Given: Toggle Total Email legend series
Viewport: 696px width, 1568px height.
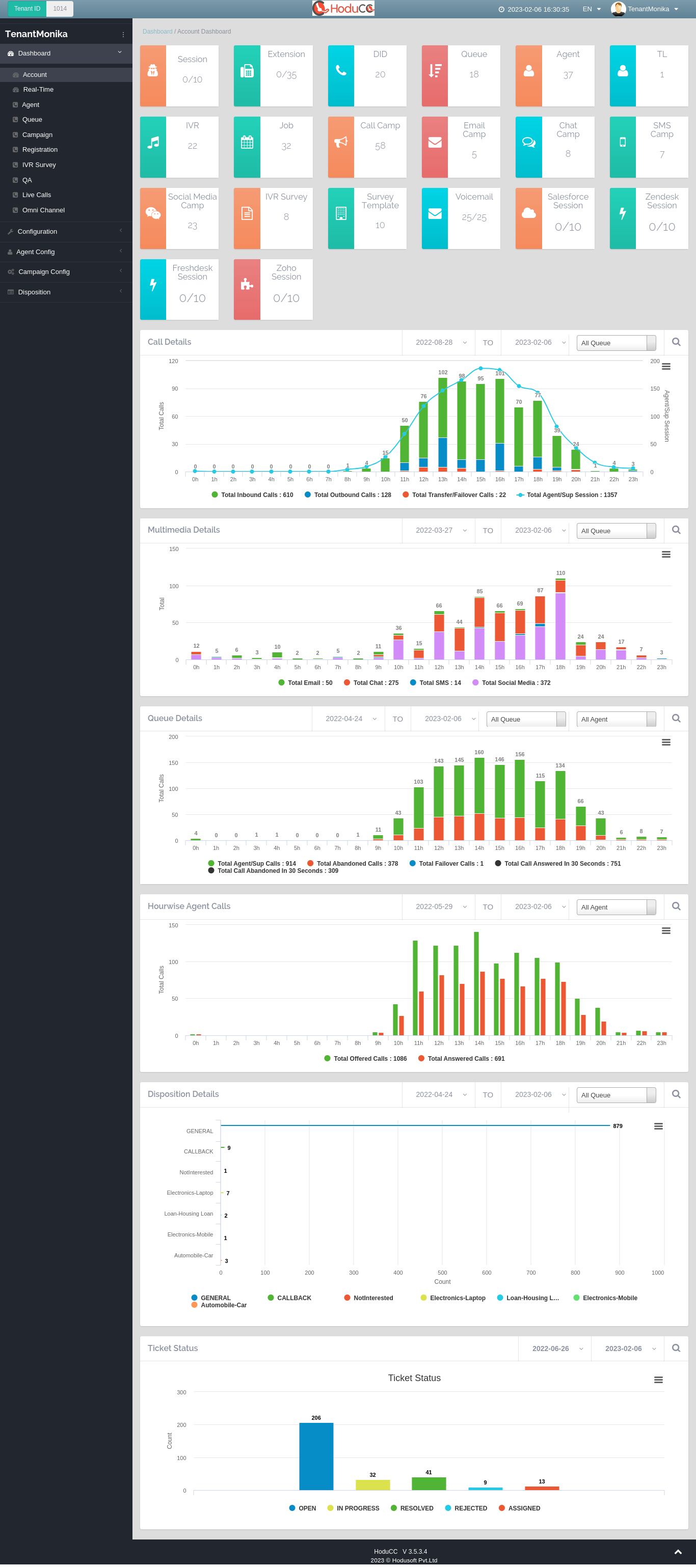Looking at the screenshot, I should (x=305, y=683).
